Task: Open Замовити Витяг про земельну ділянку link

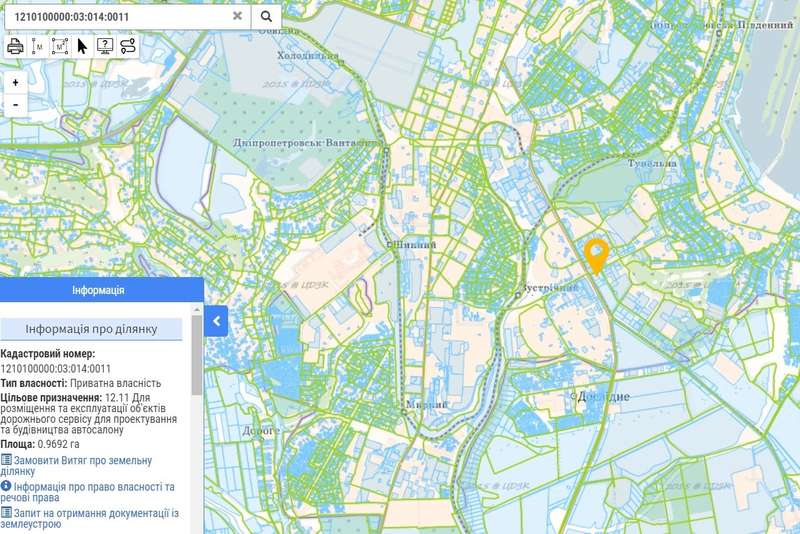Action: click(76, 466)
